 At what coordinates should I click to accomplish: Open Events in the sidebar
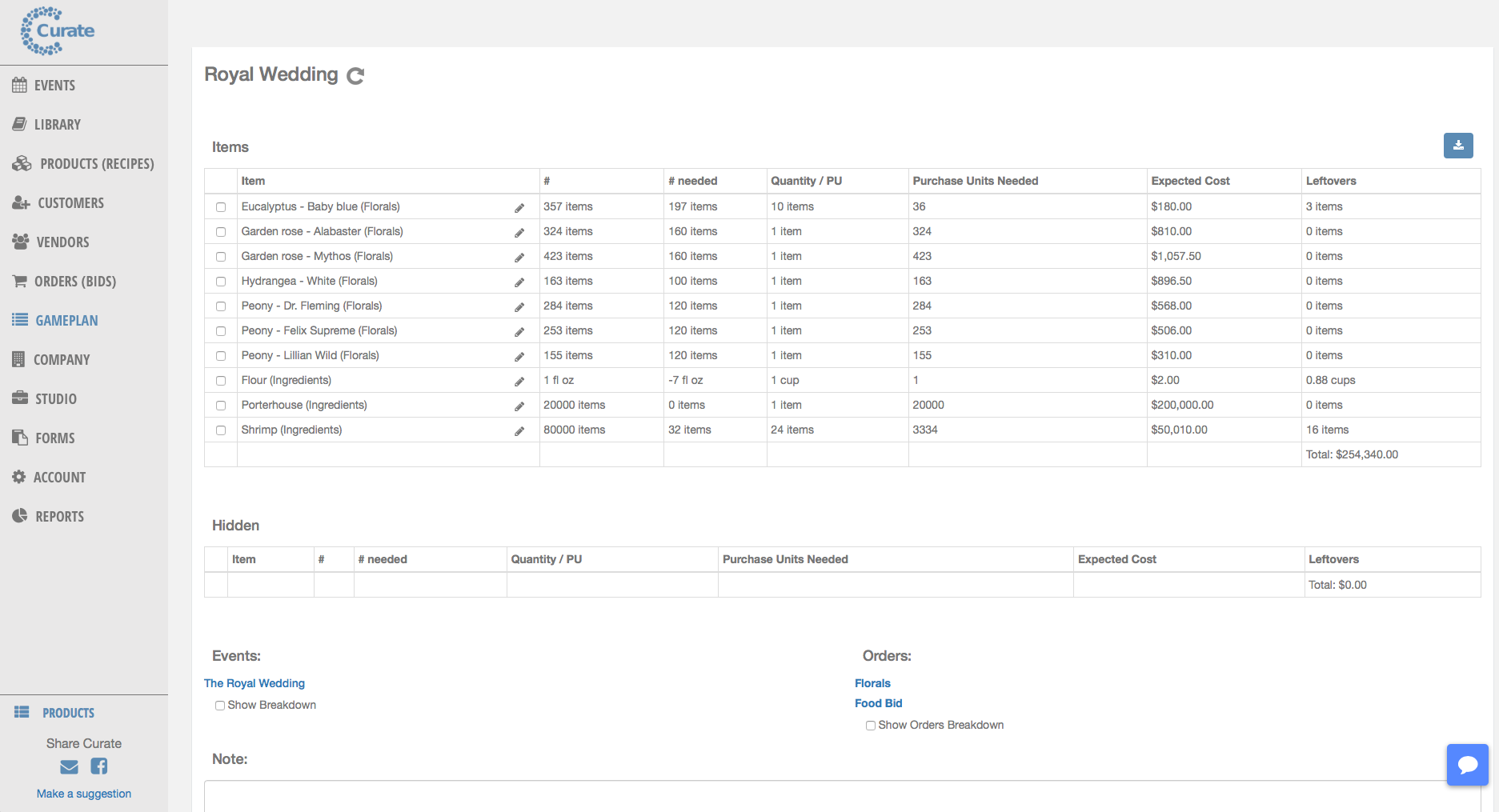point(54,86)
